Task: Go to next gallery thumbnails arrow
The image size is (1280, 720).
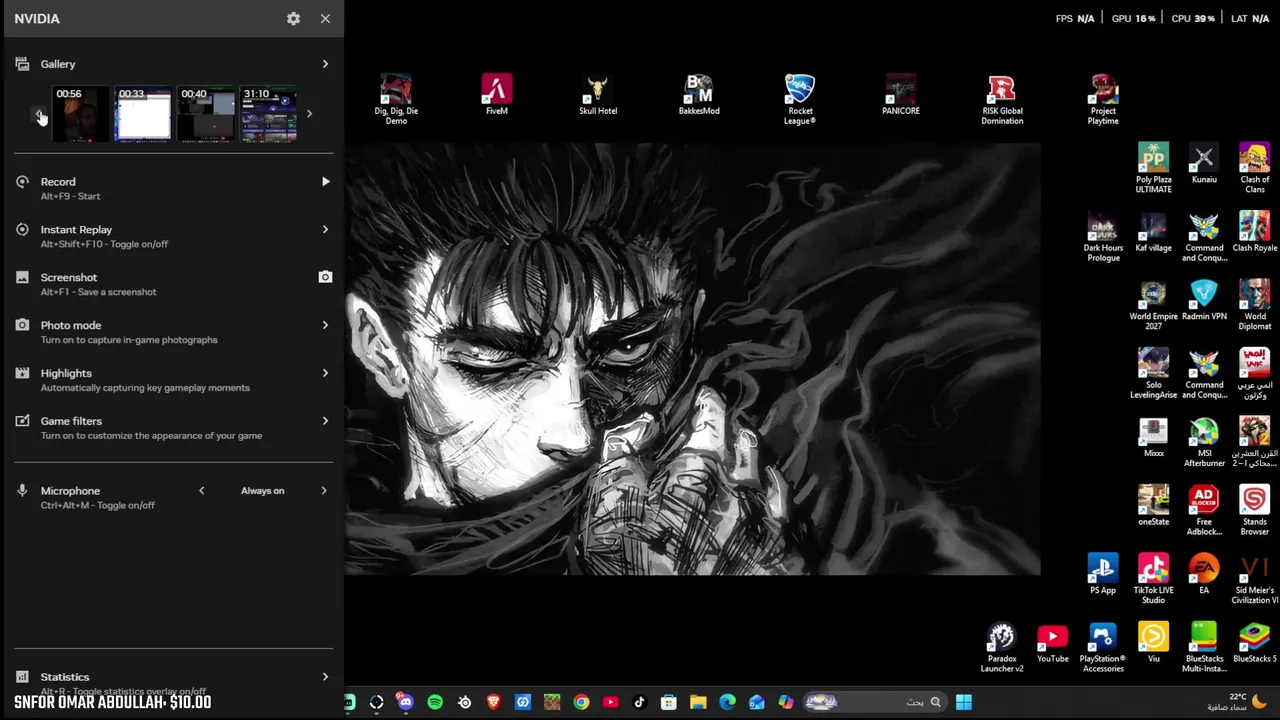Action: tap(309, 114)
